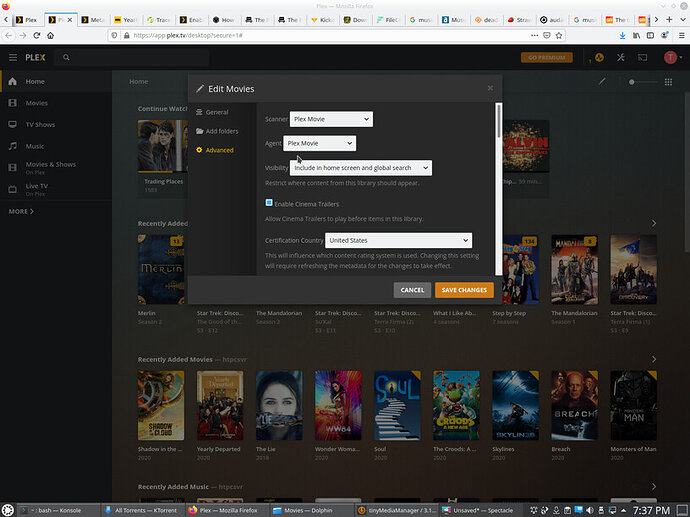Switch to the first Plex browser tab
The height and width of the screenshot is (517, 690).
pyautogui.click(x=27, y=20)
